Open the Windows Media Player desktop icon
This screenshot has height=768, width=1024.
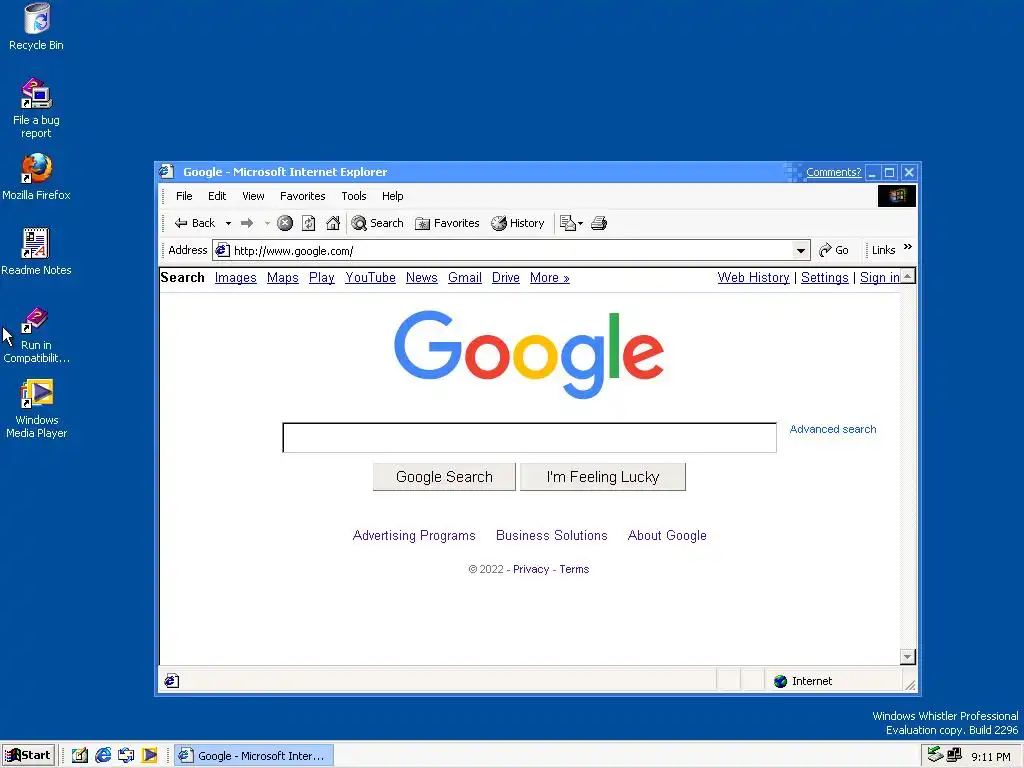tap(37, 409)
